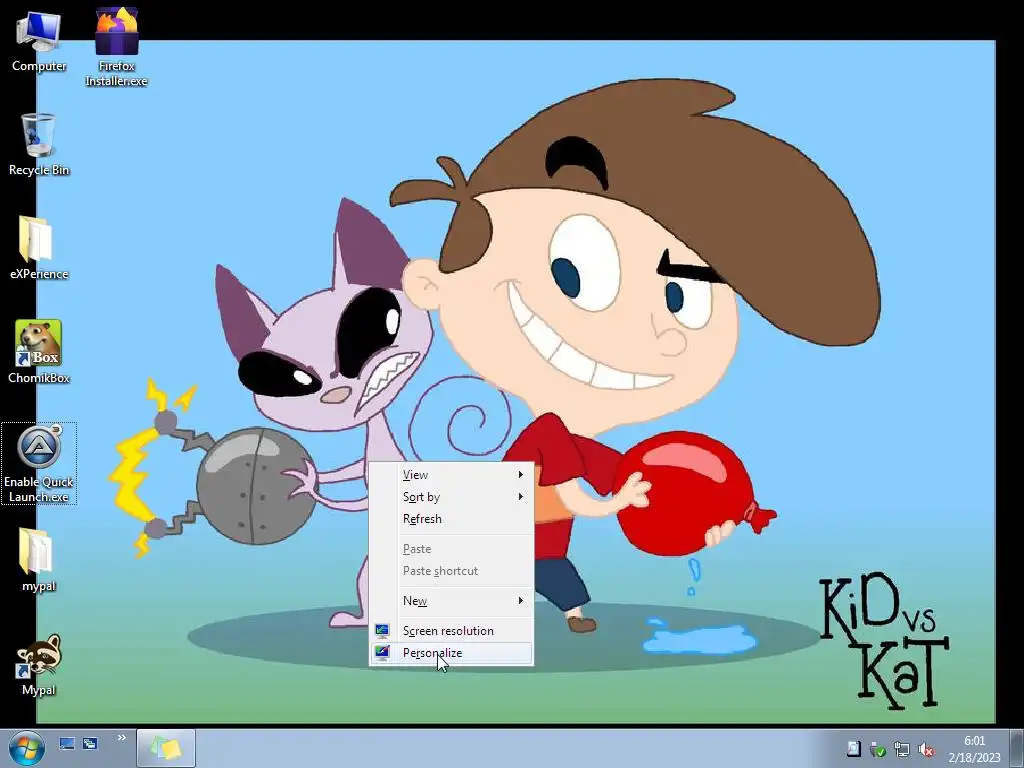Open the View submenu in context menu

pos(451,475)
